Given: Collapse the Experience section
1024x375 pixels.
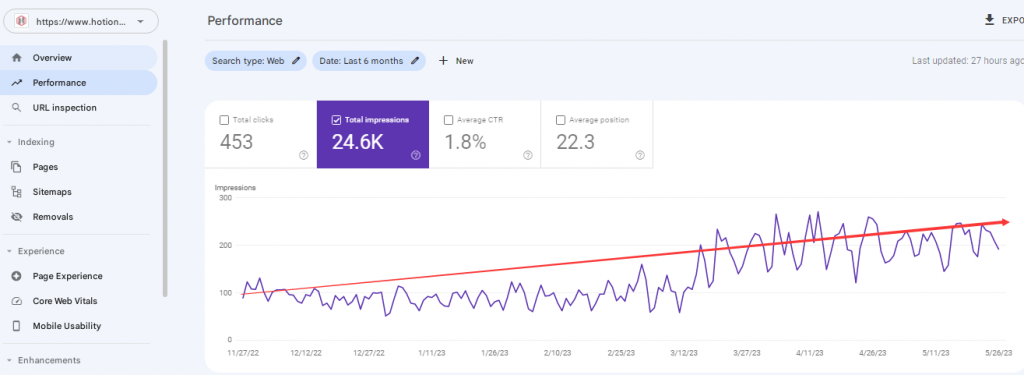Looking at the screenshot, I should (x=9, y=251).
